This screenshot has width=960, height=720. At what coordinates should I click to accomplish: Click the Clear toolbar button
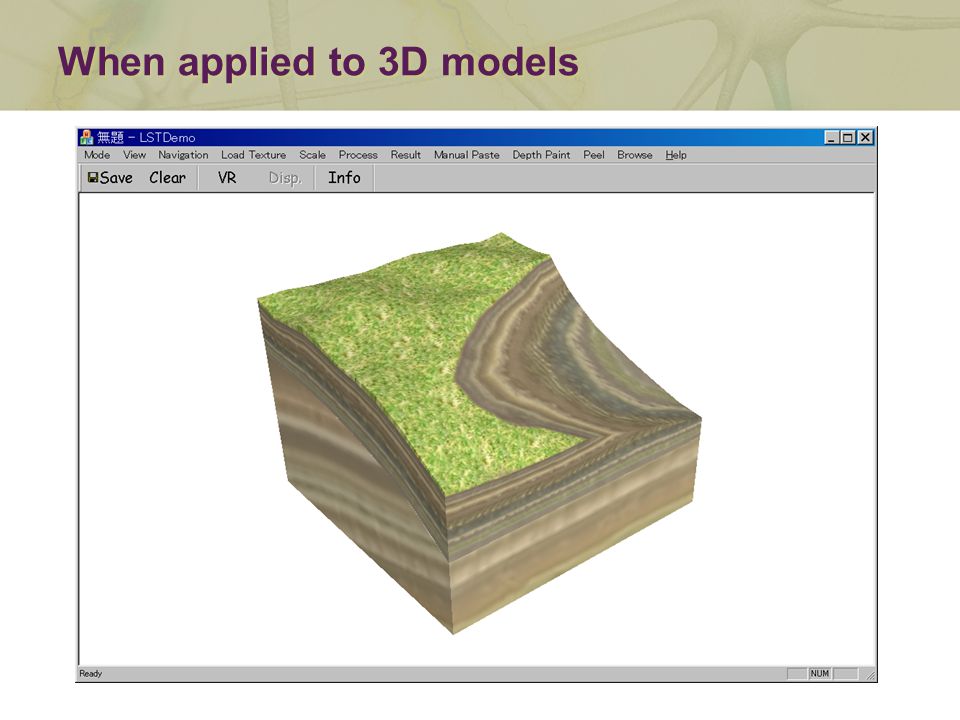pos(167,178)
